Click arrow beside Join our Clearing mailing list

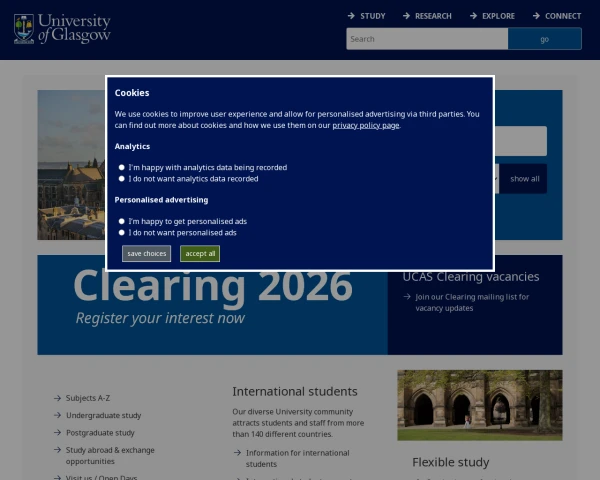click(407, 297)
